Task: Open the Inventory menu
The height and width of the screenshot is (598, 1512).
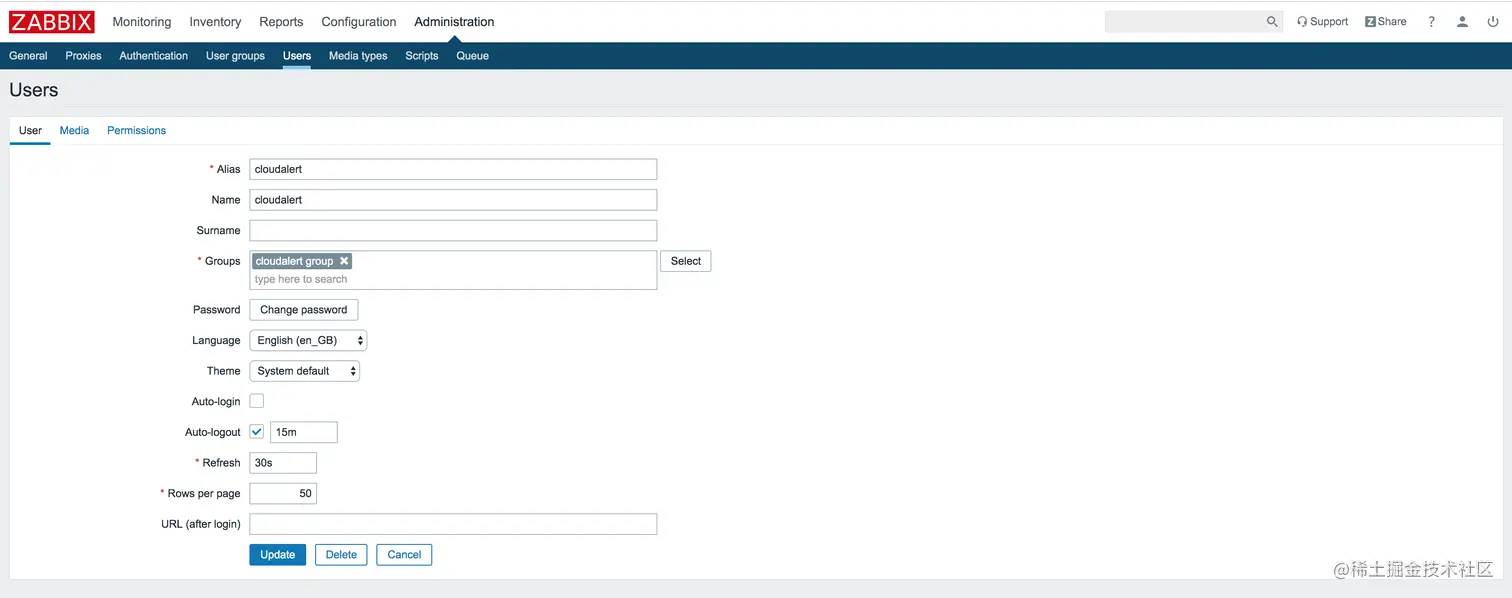Action: tap(215, 21)
